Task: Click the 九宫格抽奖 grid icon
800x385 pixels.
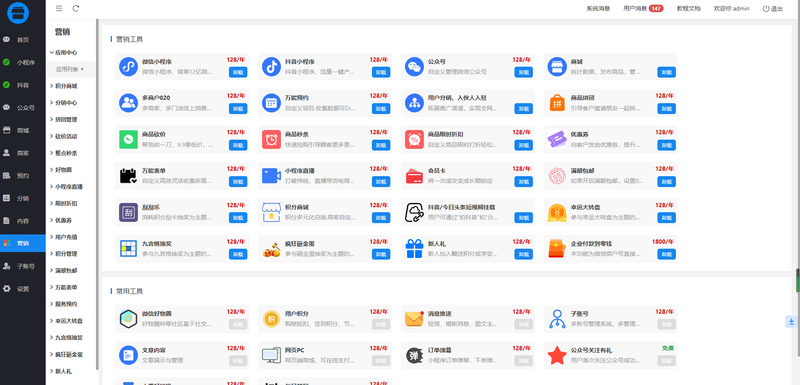Action: (129, 249)
